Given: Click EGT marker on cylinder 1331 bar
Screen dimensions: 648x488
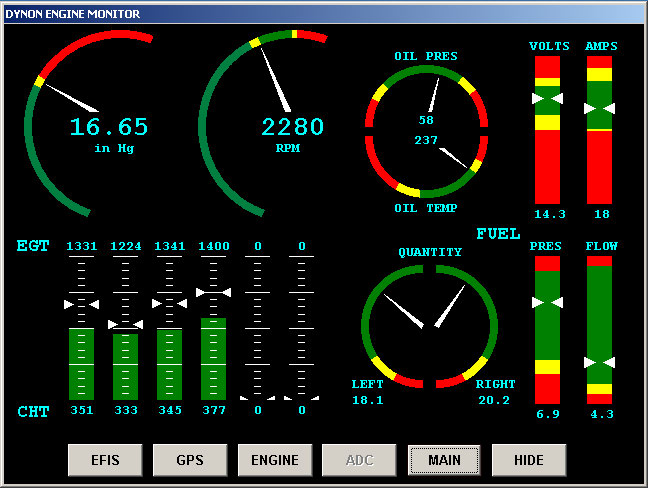Looking at the screenshot, I should (x=81, y=305).
